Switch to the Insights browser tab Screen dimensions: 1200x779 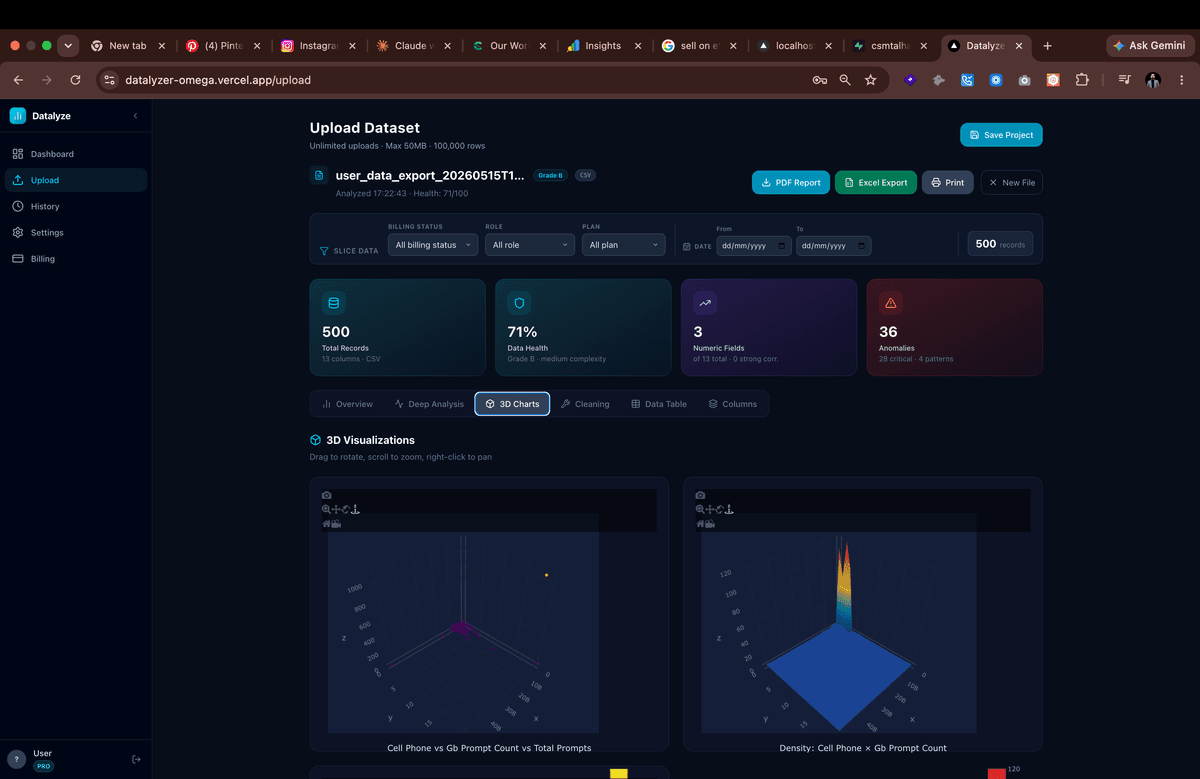point(603,46)
